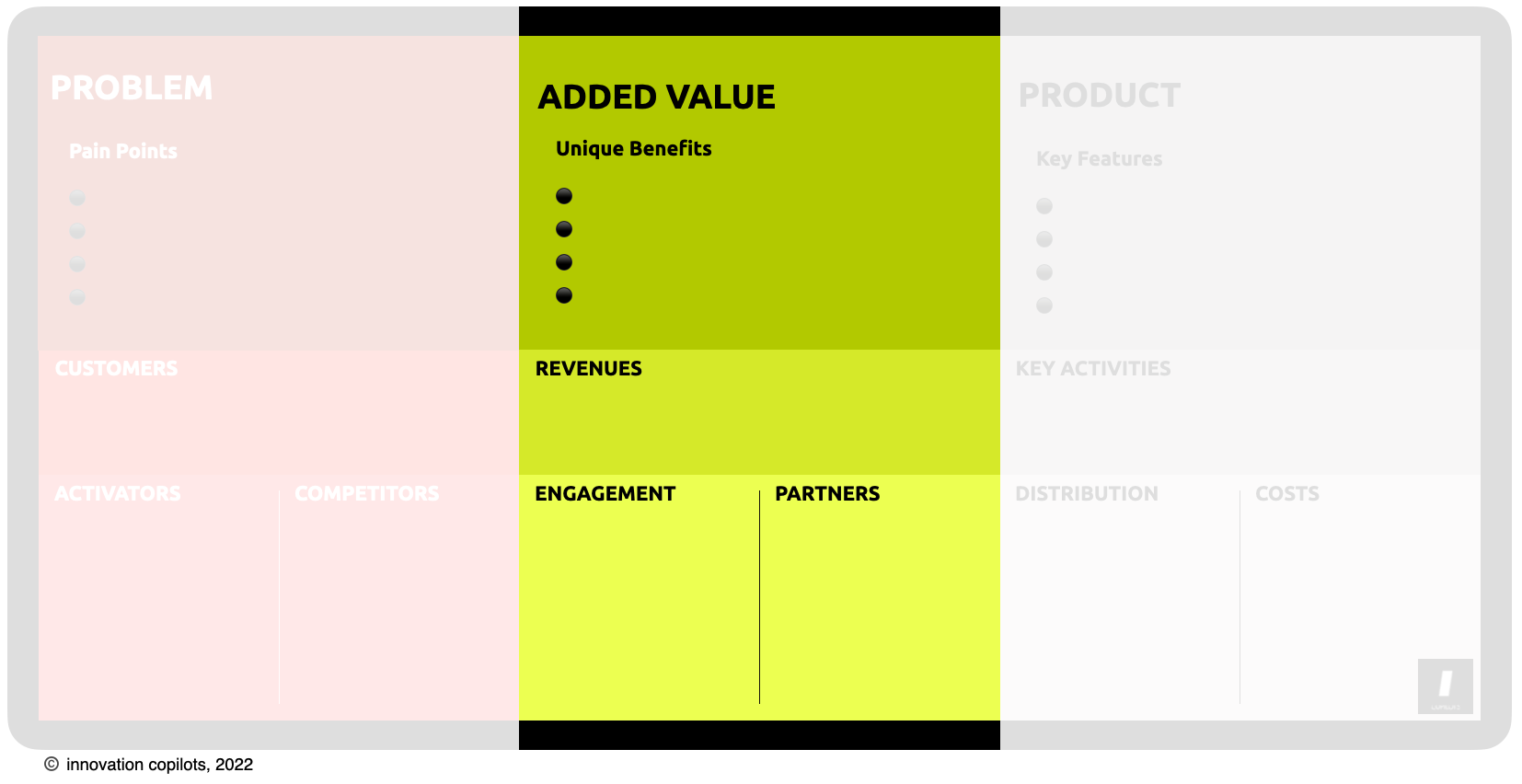Click the DISTRIBUTION section label
This screenshot has width=1522, height=784.
coord(1087,493)
